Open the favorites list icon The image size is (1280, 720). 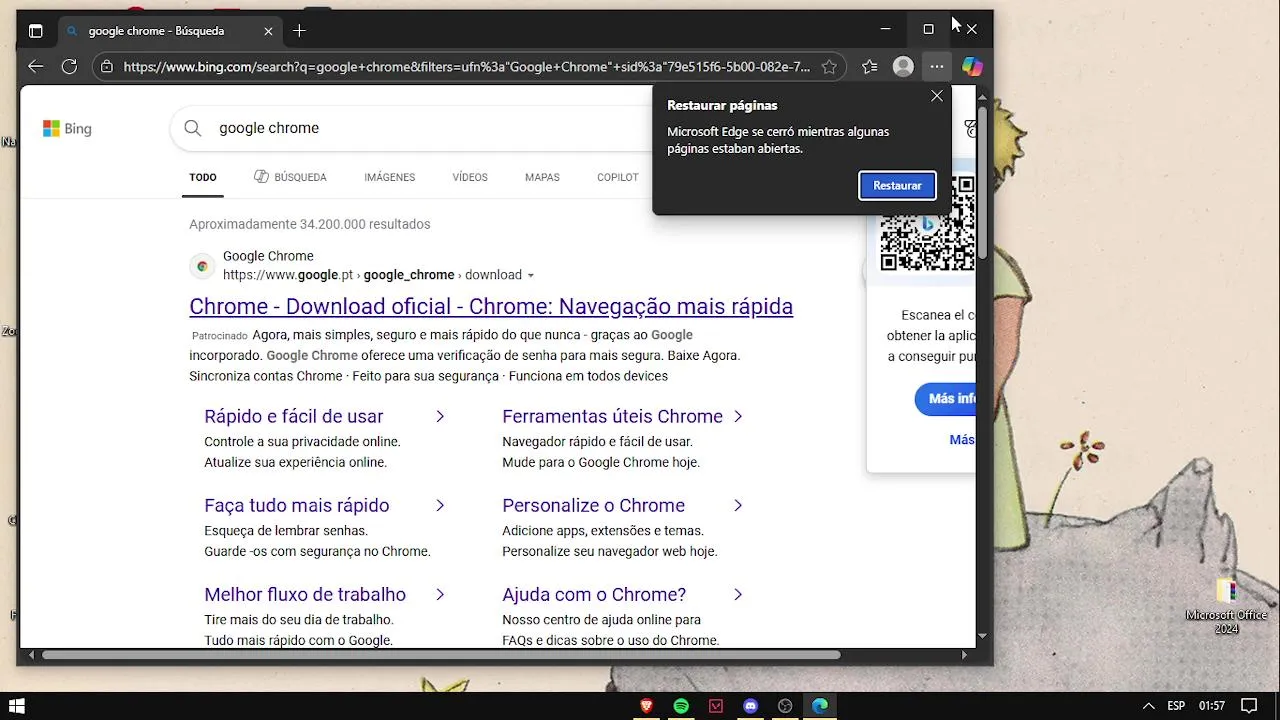click(x=869, y=67)
